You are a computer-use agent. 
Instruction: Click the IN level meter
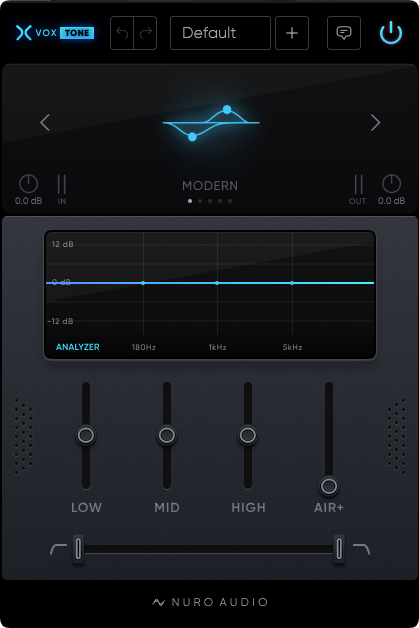pos(62,184)
